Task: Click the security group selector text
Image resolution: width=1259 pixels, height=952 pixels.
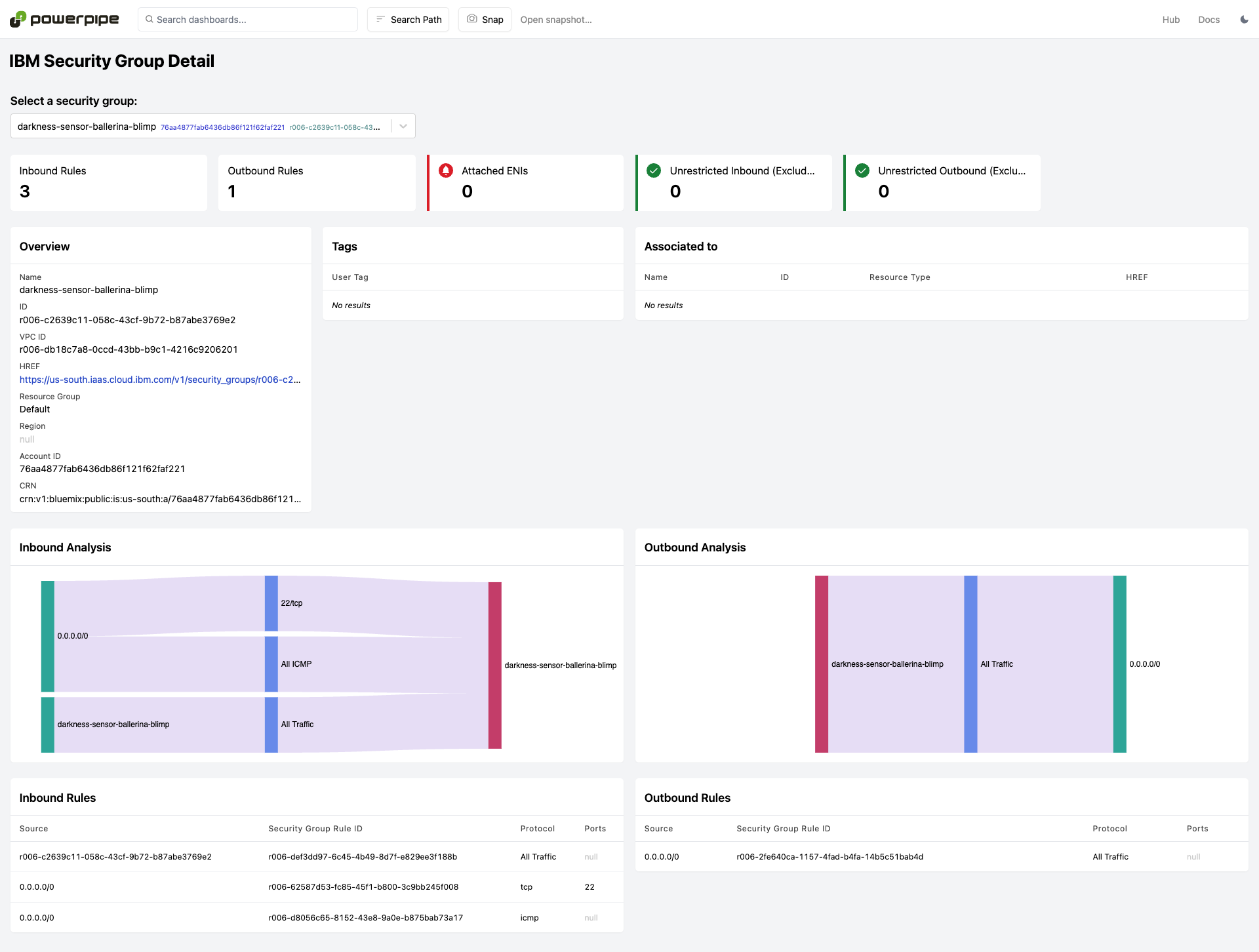Action: 199,127
